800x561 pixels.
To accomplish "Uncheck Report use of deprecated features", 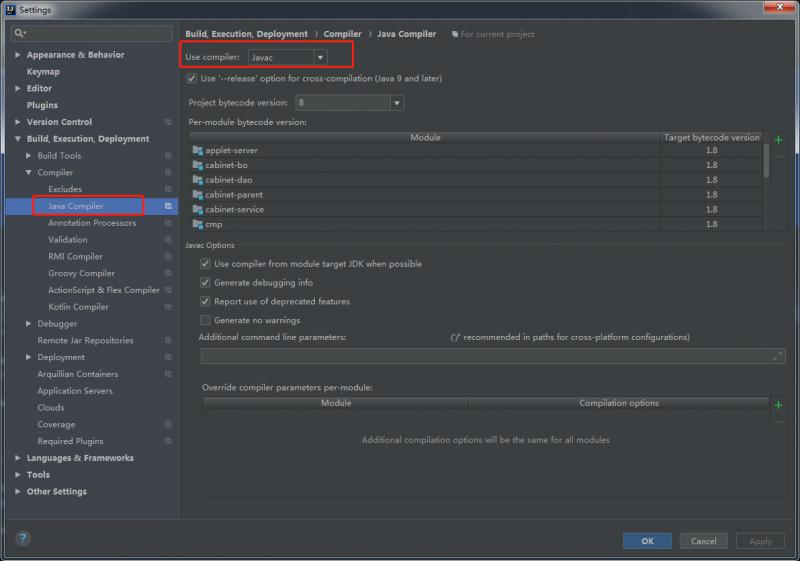I will [205, 301].
